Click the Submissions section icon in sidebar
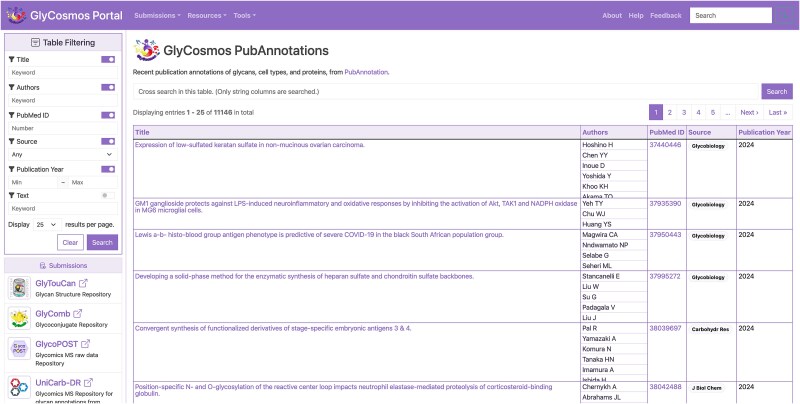The height and width of the screenshot is (404, 800). (x=43, y=266)
